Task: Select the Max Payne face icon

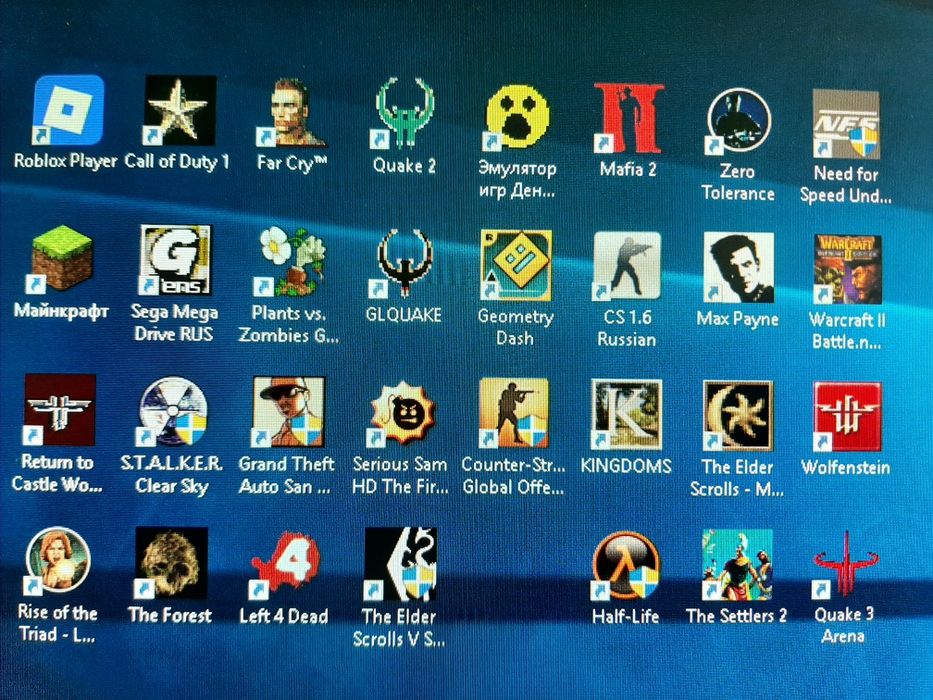Action: coord(738,268)
